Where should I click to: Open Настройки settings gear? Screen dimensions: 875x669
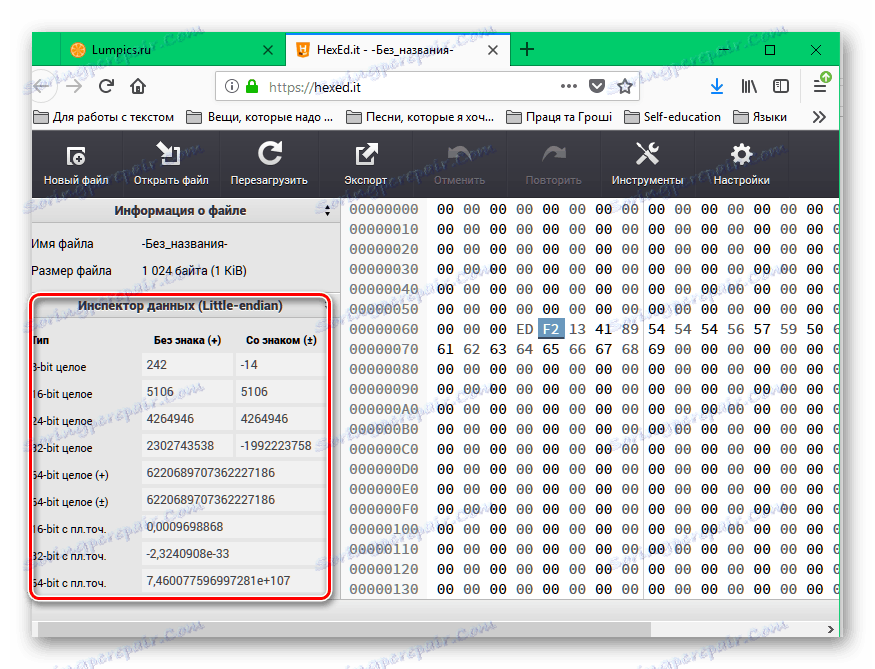(742, 165)
